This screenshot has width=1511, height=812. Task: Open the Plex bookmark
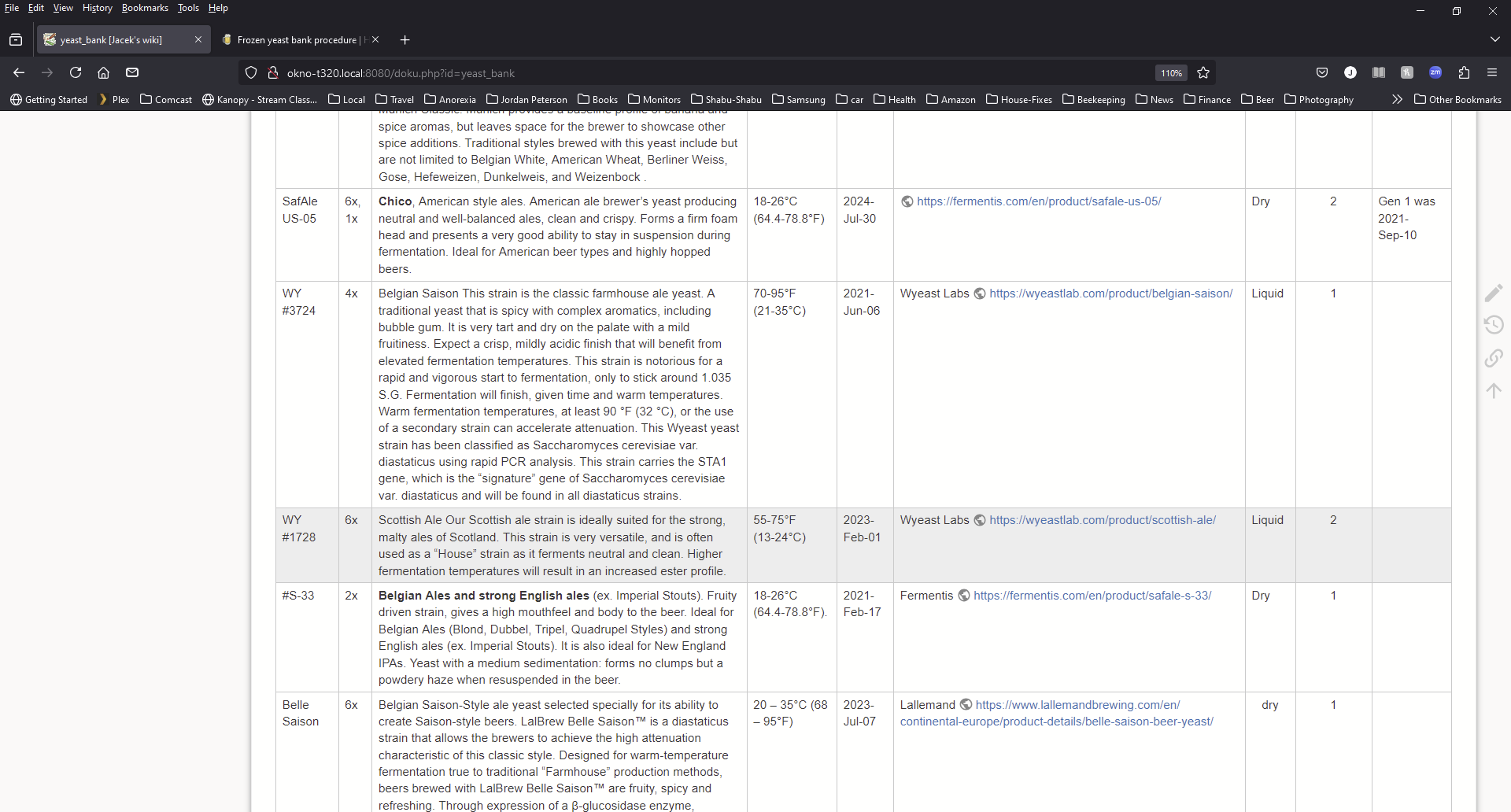114,99
